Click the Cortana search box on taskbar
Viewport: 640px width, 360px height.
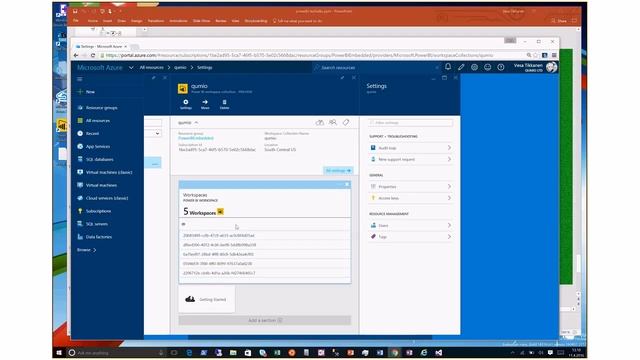[116, 353]
